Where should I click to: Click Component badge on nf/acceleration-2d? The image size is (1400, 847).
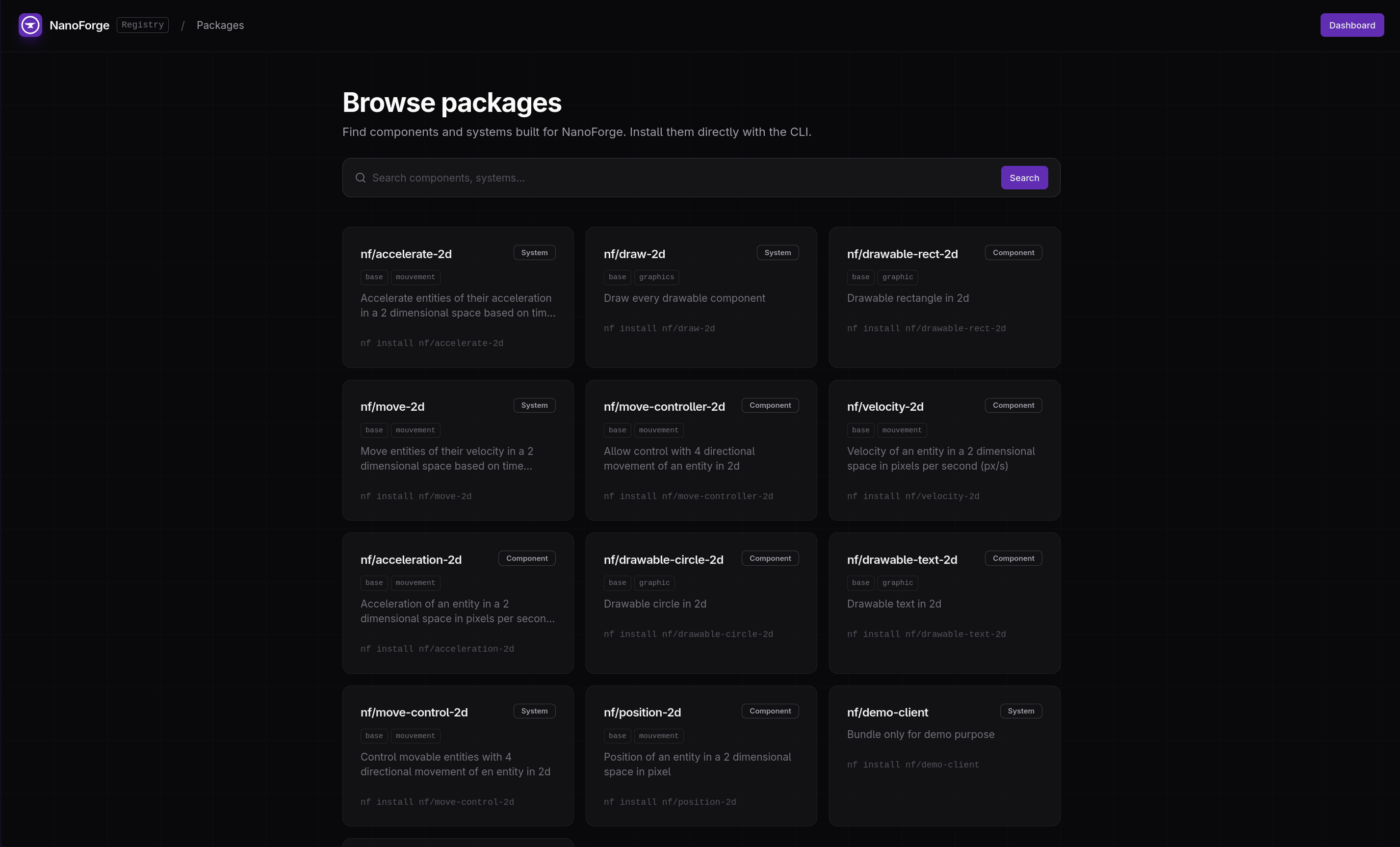(x=527, y=558)
